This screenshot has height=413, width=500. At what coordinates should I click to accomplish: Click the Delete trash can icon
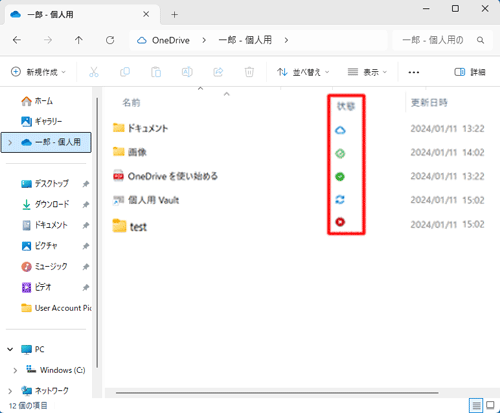pos(249,72)
